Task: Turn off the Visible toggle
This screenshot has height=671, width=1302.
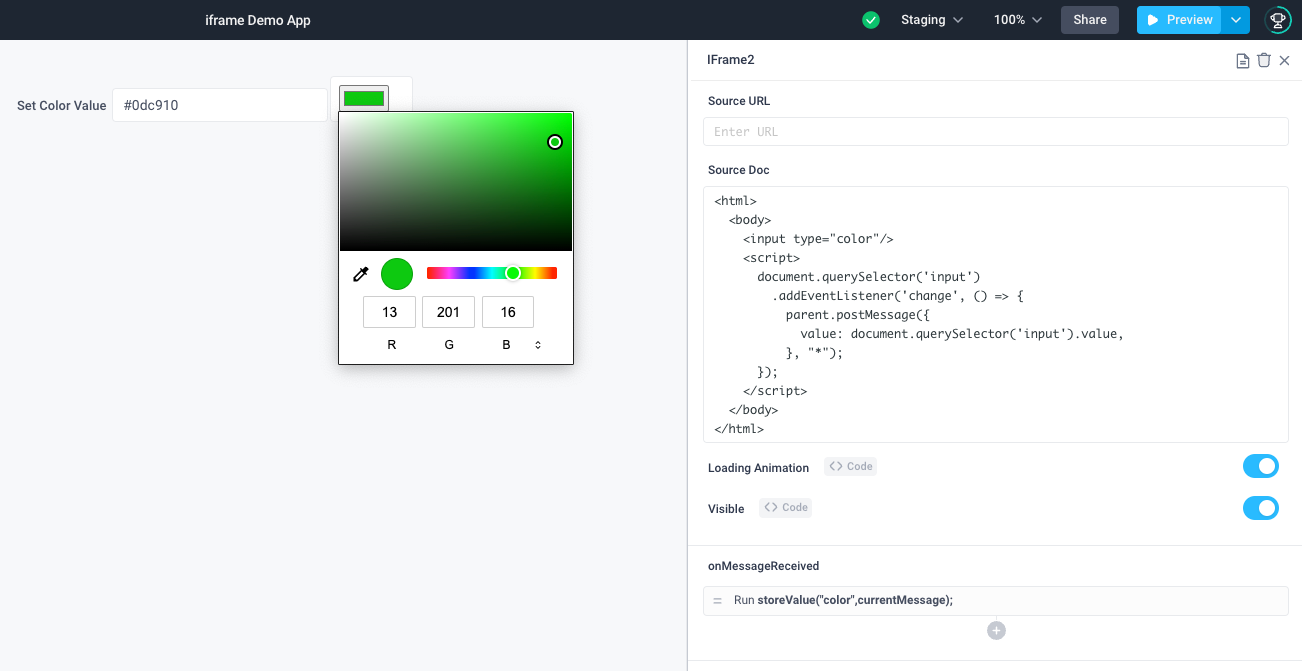Action: pyautogui.click(x=1261, y=508)
